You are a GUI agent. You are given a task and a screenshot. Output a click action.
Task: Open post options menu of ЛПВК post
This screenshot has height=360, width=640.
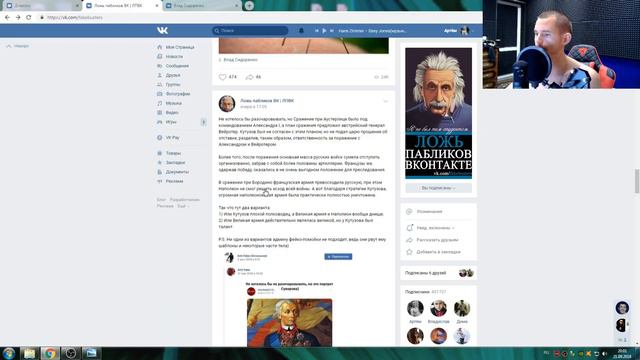point(385,101)
